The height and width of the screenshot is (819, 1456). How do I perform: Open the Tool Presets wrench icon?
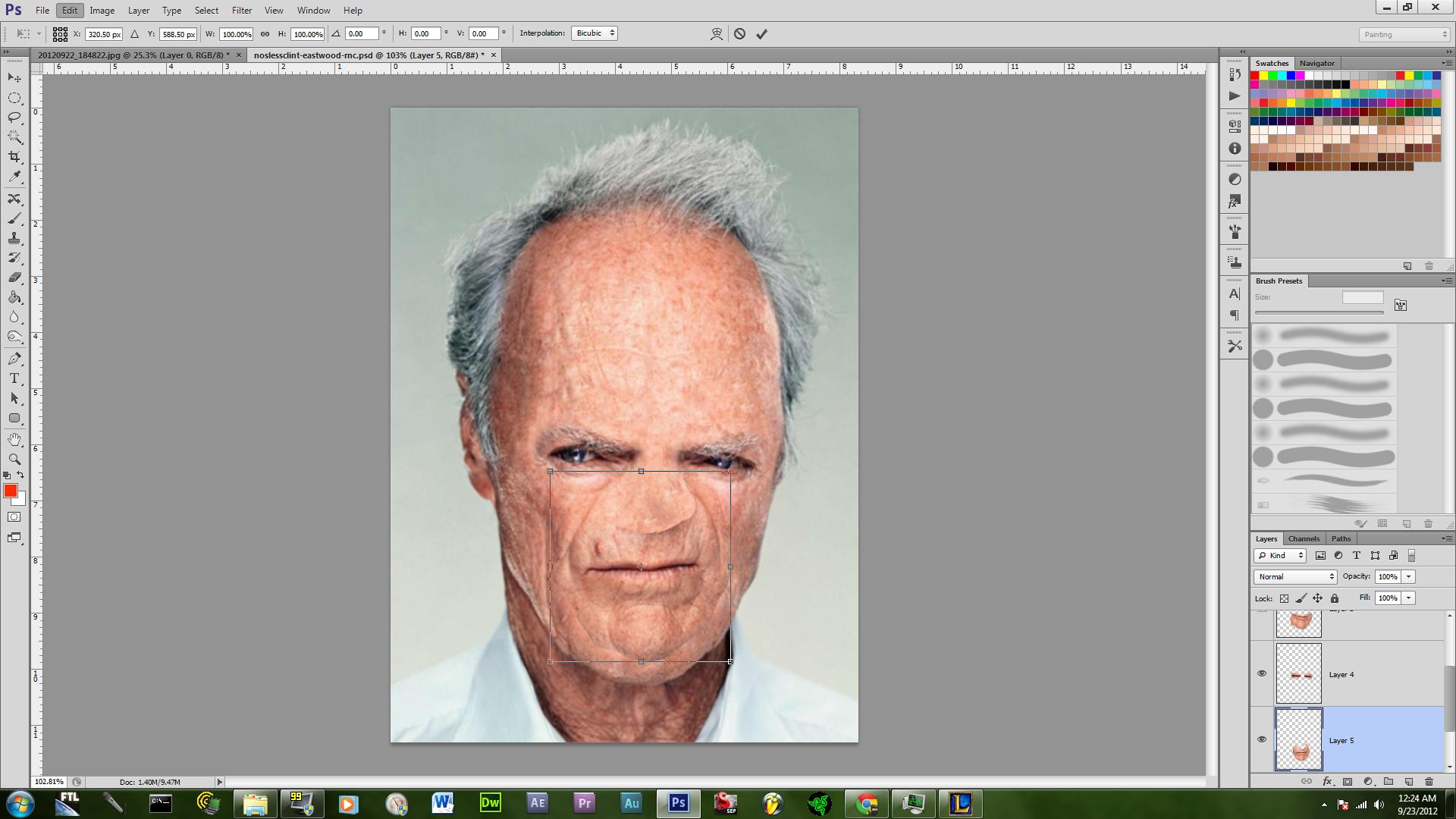[1235, 347]
